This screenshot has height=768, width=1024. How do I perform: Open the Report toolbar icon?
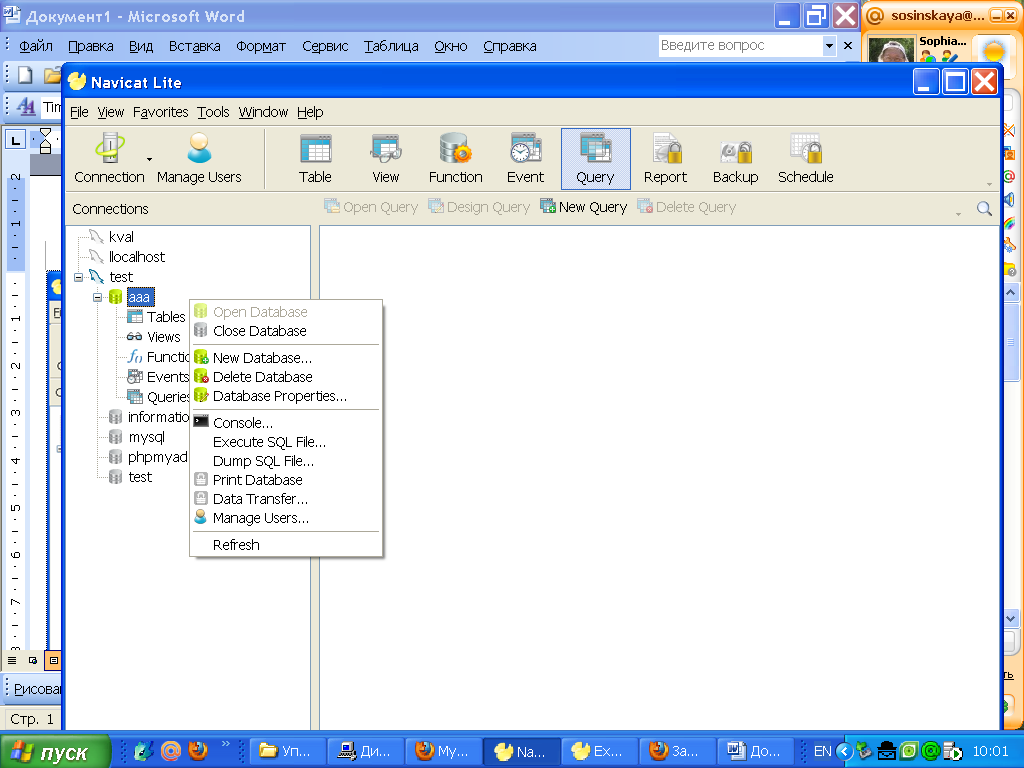(665, 159)
